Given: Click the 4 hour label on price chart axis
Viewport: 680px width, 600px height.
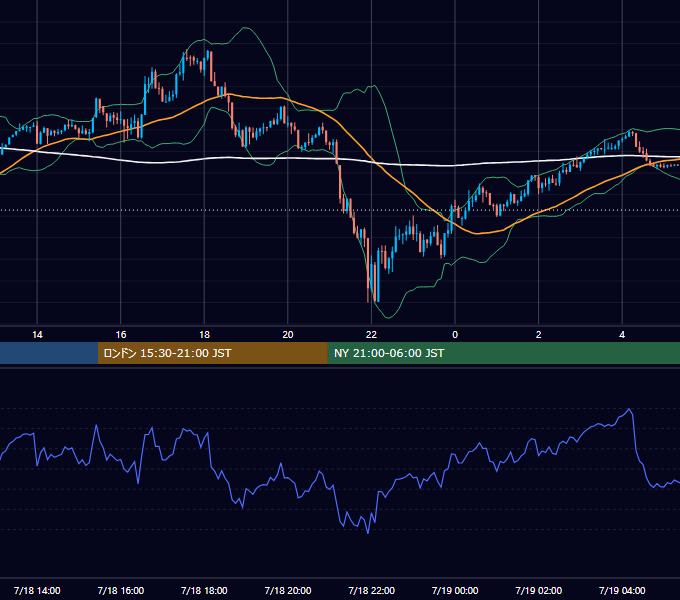Looking at the screenshot, I should click(622, 335).
